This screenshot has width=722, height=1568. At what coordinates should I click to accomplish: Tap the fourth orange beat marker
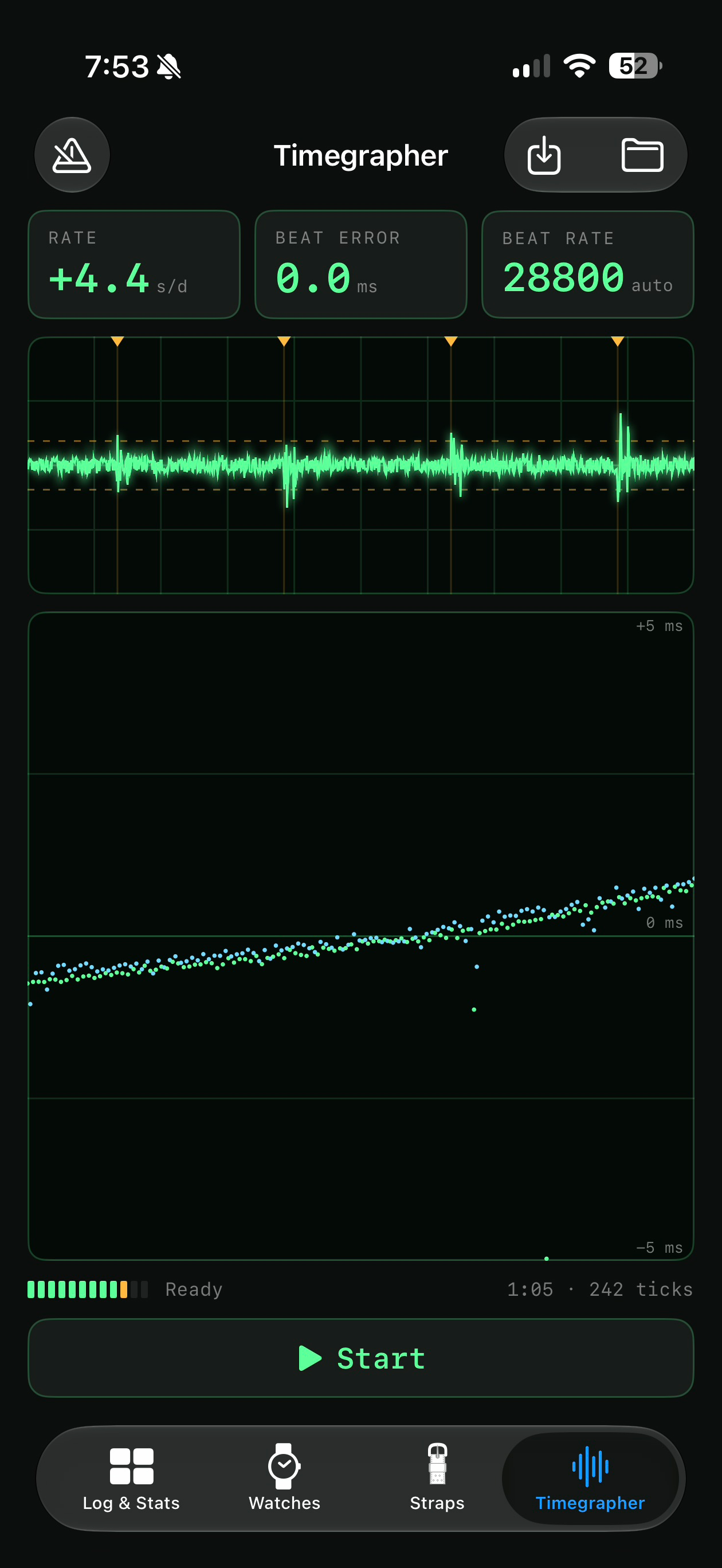pyautogui.click(x=617, y=342)
